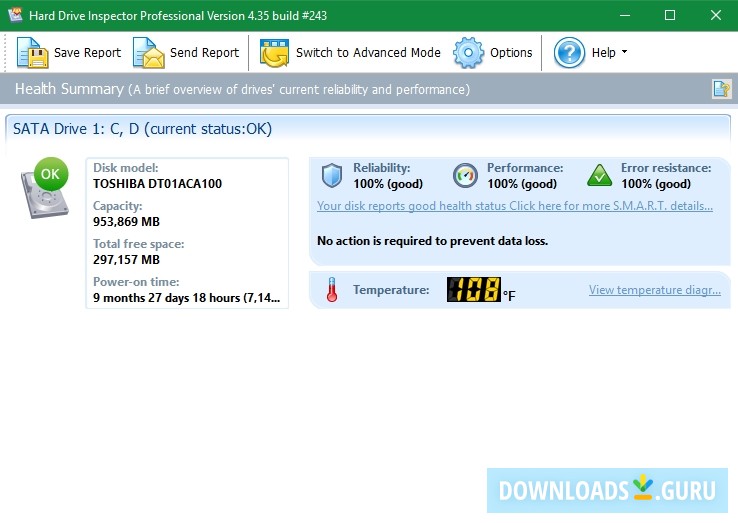Click the Switch to Advanced Mode icon

[x=274, y=53]
